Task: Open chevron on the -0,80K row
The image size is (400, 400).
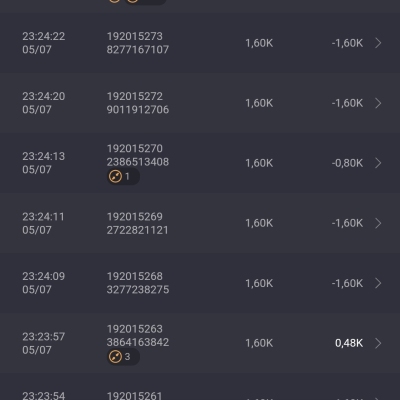Action: coord(378,163)
